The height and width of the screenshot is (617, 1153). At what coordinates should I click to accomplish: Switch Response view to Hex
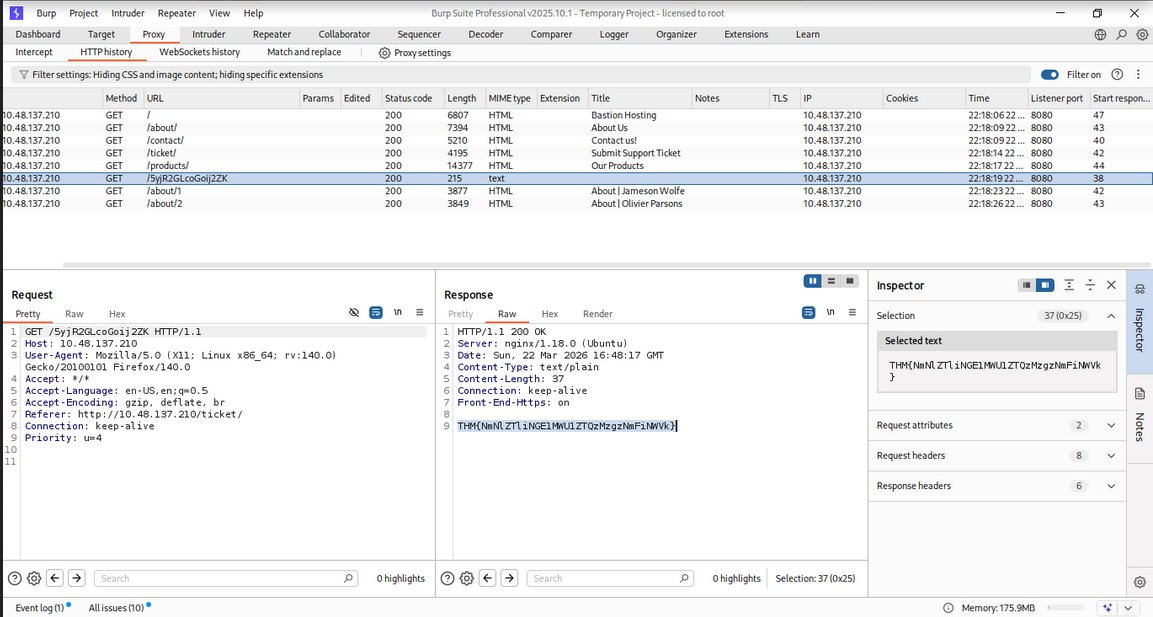click(550, 314)
